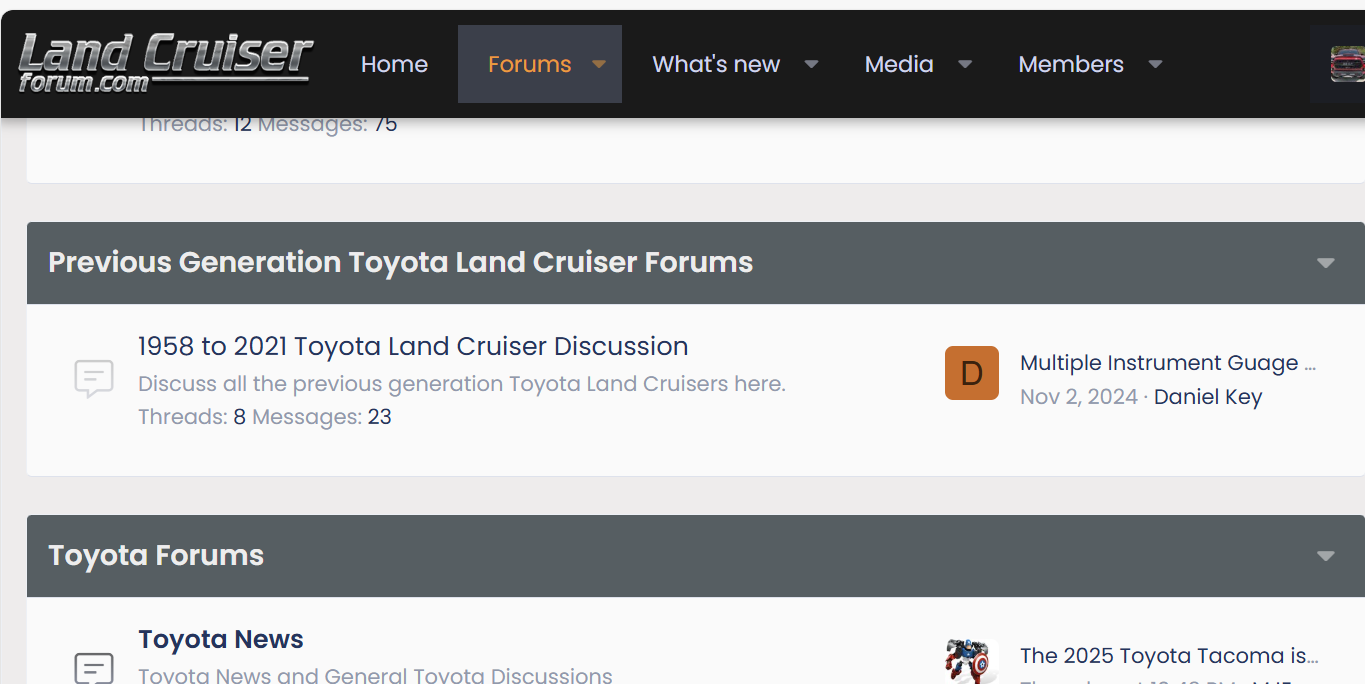
Task: Open the What's new navigation item
Action: [716, 64]
